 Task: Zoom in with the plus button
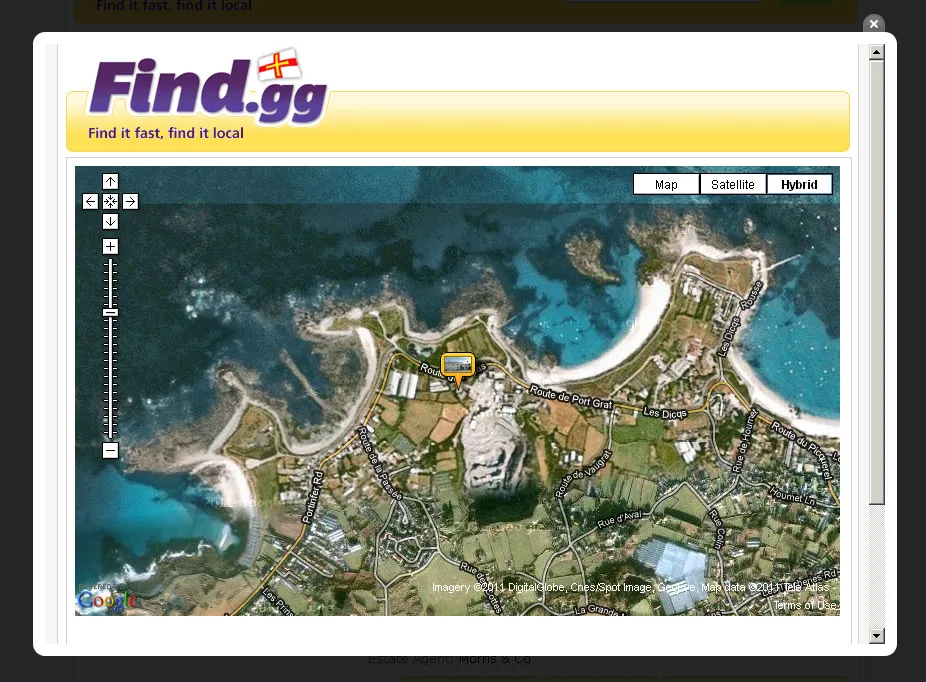pyautogui.click(x=110, y=246)
